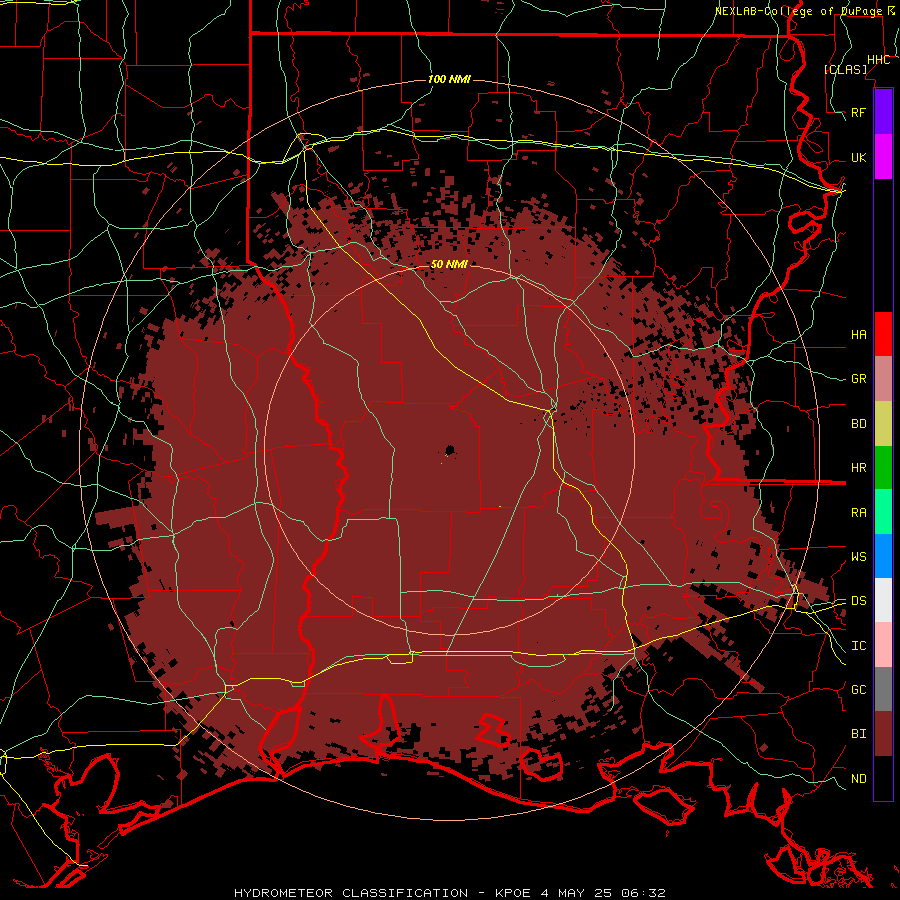
Task: Click the GR pink-tan legend swatch
Action: point(883,378)
